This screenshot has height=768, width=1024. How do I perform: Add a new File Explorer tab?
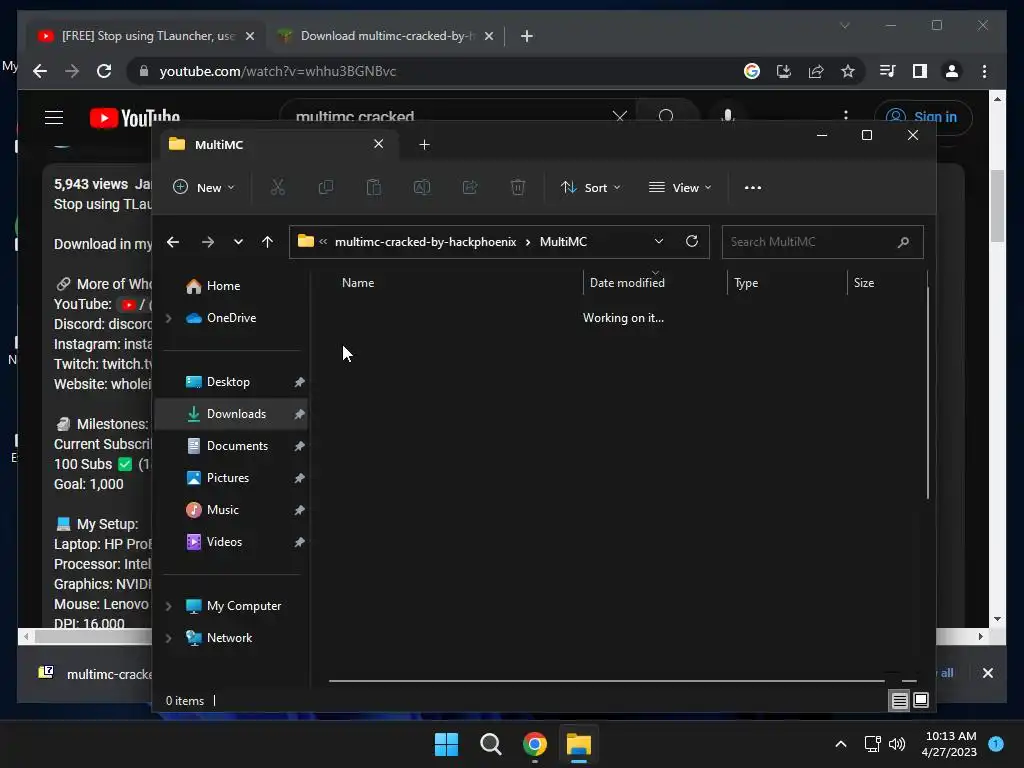tap(424, 145)
